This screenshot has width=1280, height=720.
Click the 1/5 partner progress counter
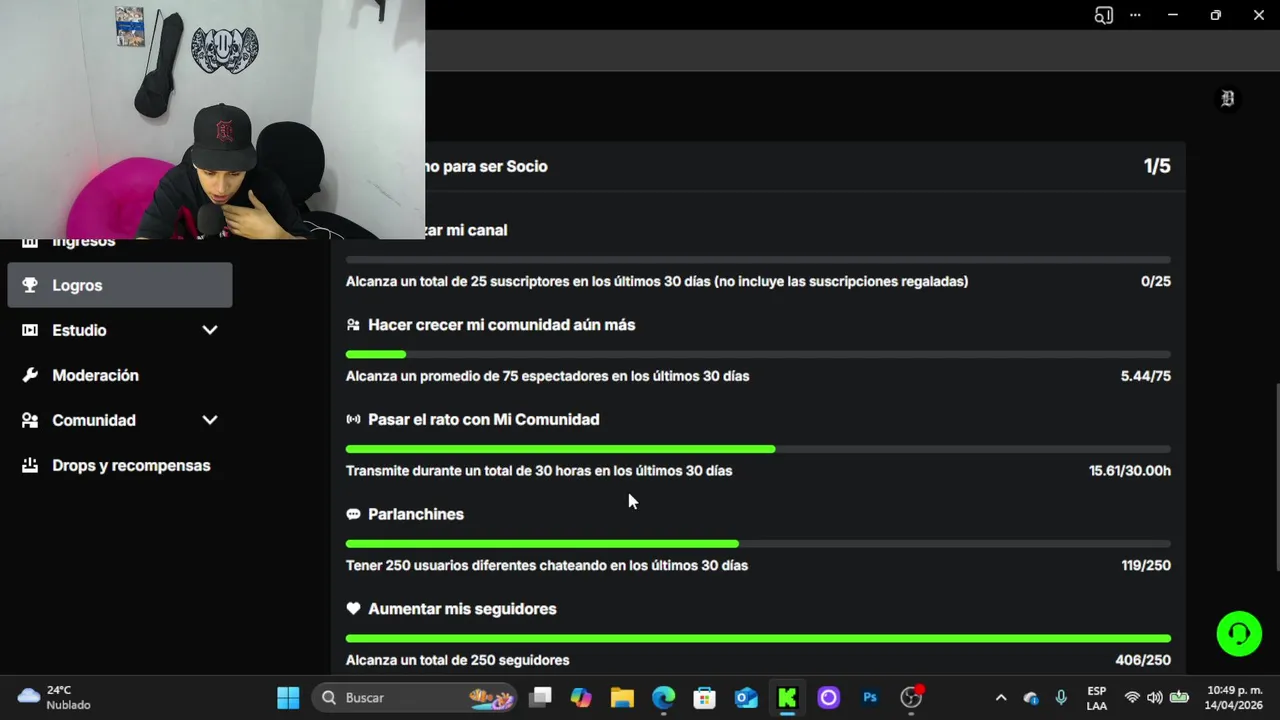(x=1157, y=166)
